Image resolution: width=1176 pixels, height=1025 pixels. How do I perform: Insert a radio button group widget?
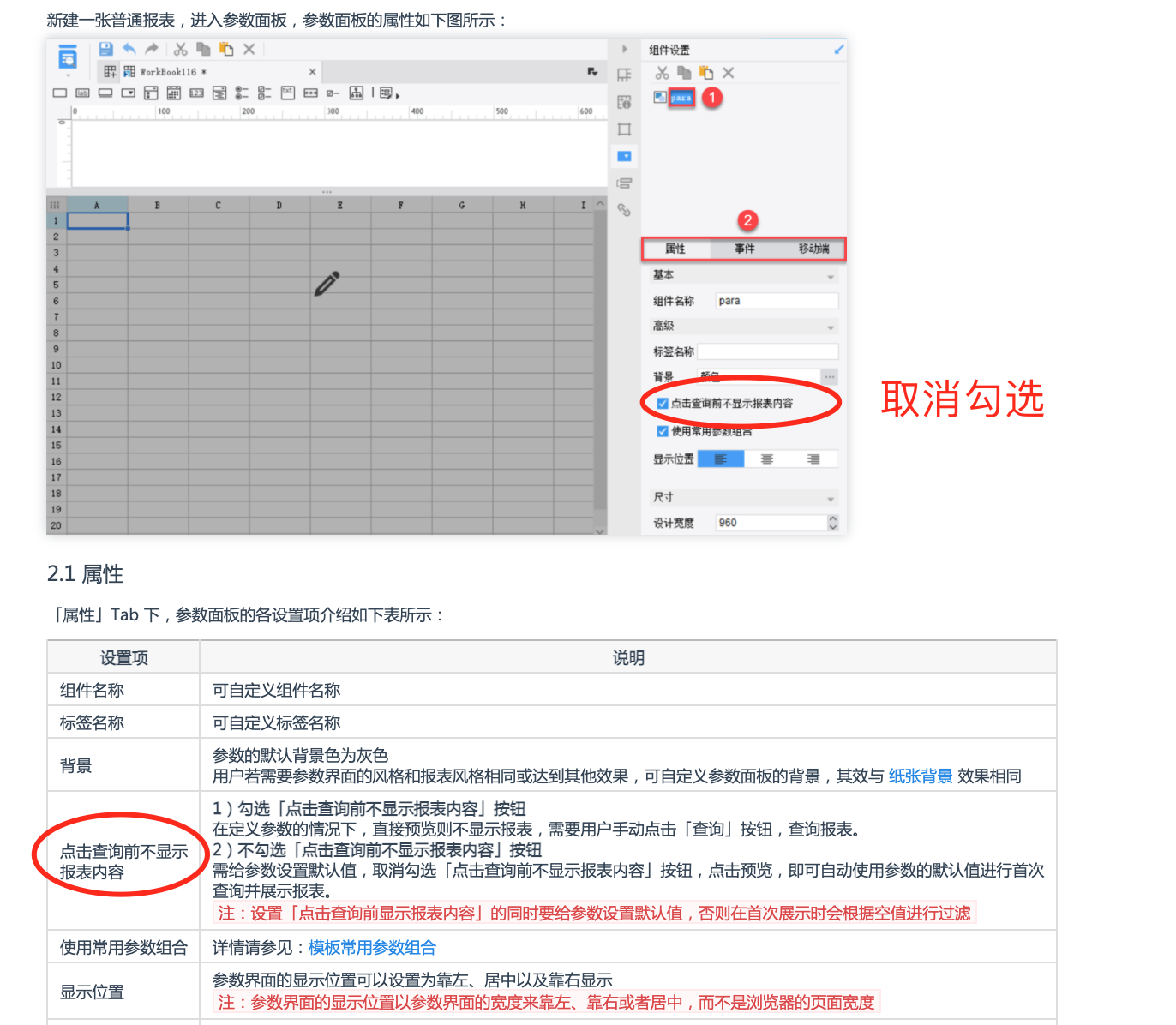(242, 93)
